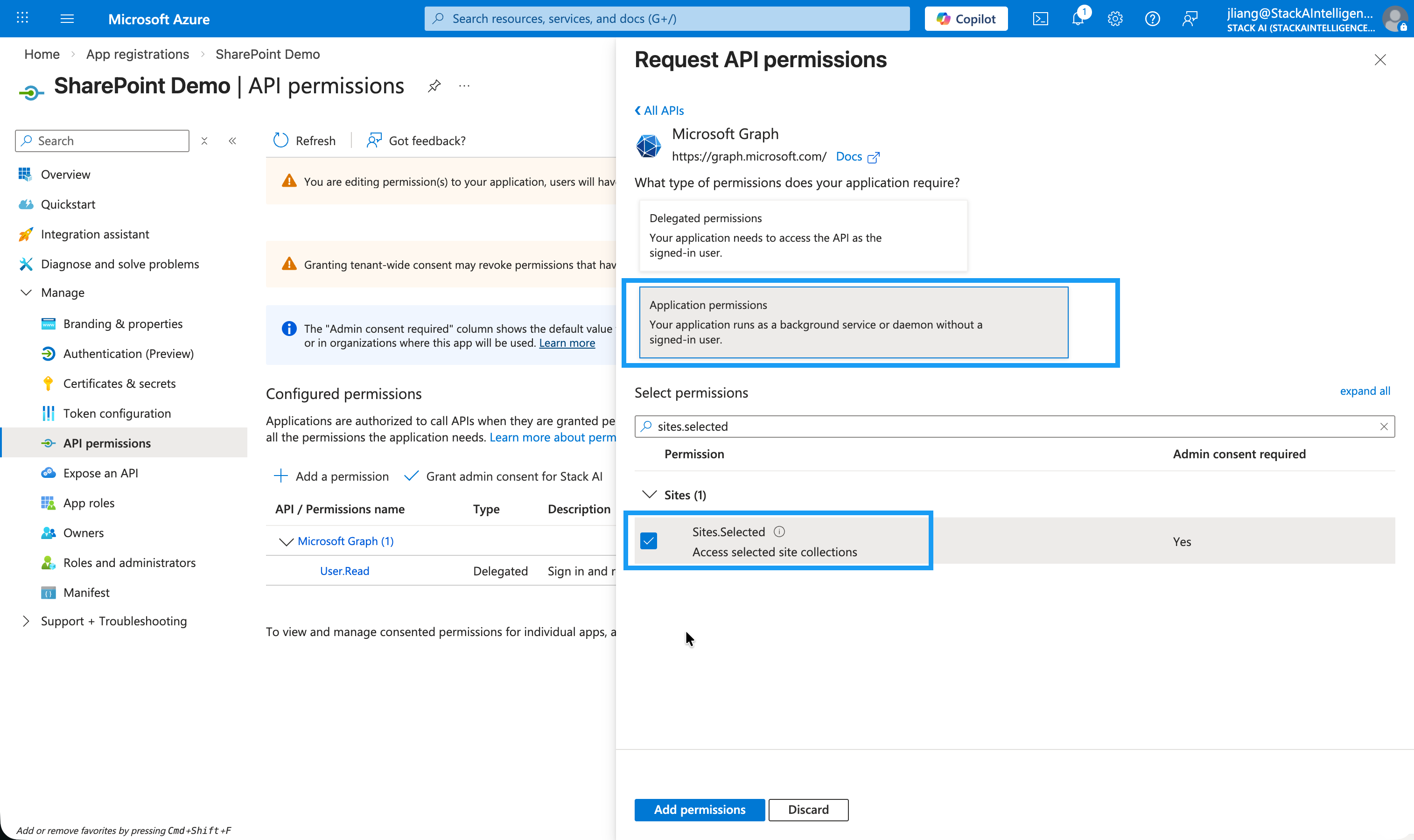Collapse the sidebar with double chevron
The width and height of the screenshot is (1414, 840).
coord(232,141)
